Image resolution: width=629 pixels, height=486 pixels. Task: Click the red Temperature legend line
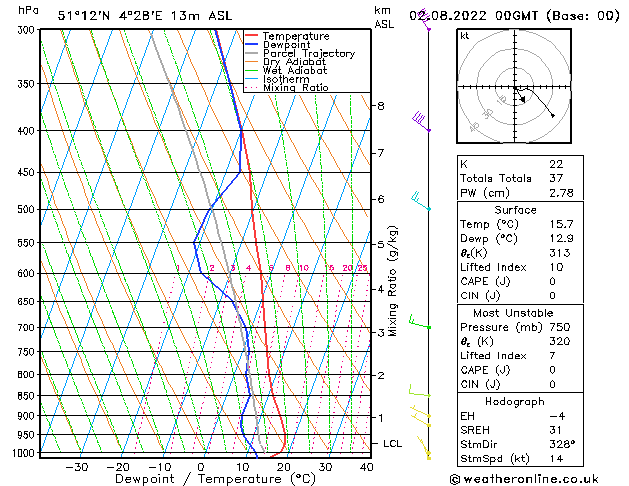[x=251, y=36]
